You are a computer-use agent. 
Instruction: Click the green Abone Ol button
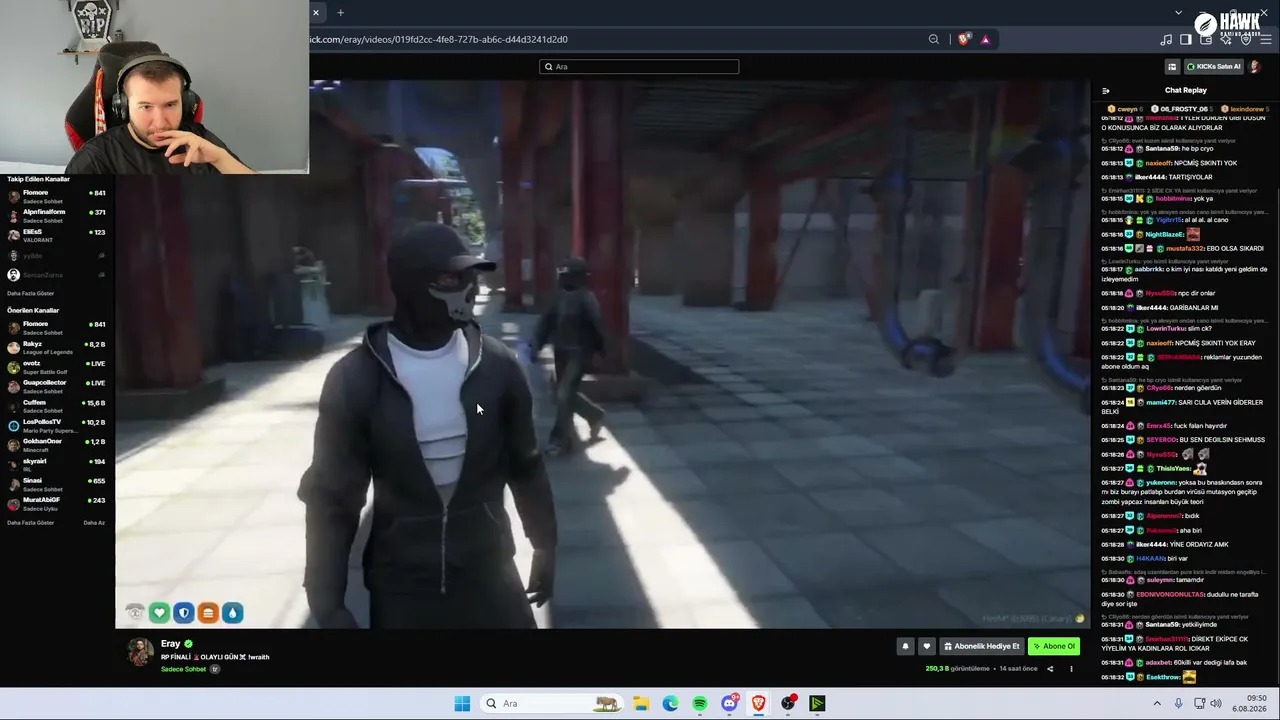pos(1054,646)
